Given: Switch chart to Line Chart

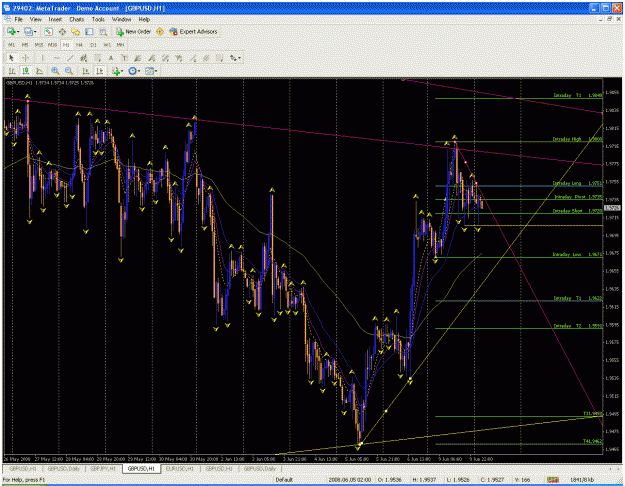Looking at the screenshot, I should point(39,71).
